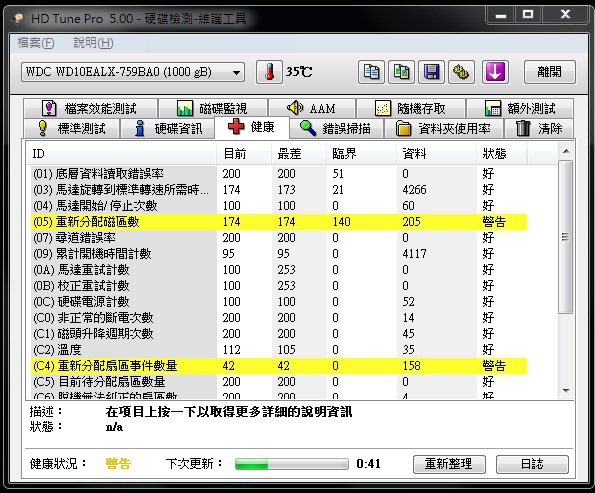This screenshot has height=493, width=595.
Task: Select row (C2) 溫度
Action: coord(279,350)
